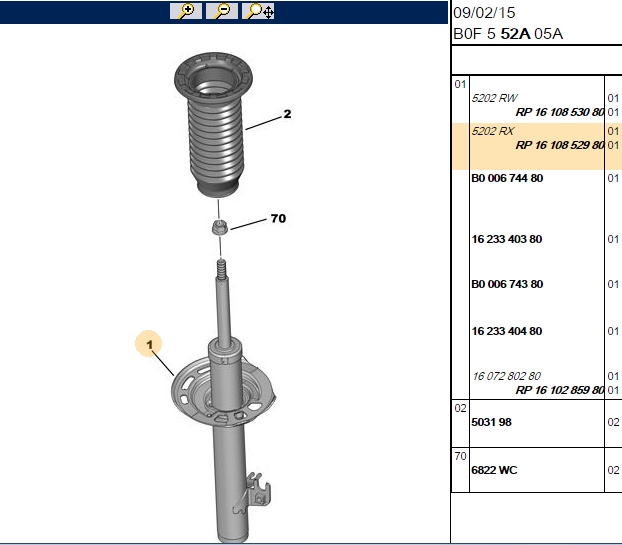Click diagram code B0F 5 52A 05A

click(508, 34)
